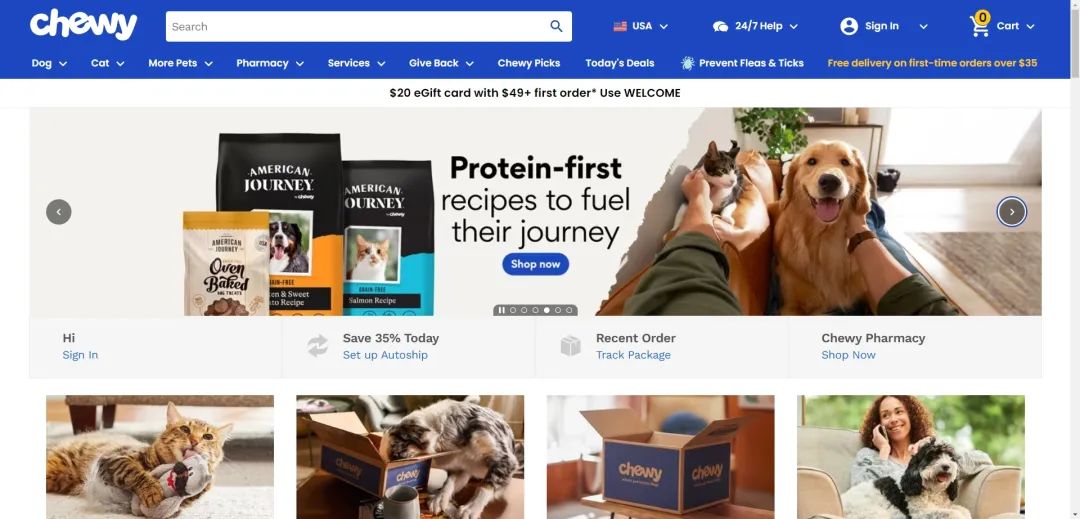The image size is (1080, 519).
Task: Click the USA flag icon
Action: (620, 26)
